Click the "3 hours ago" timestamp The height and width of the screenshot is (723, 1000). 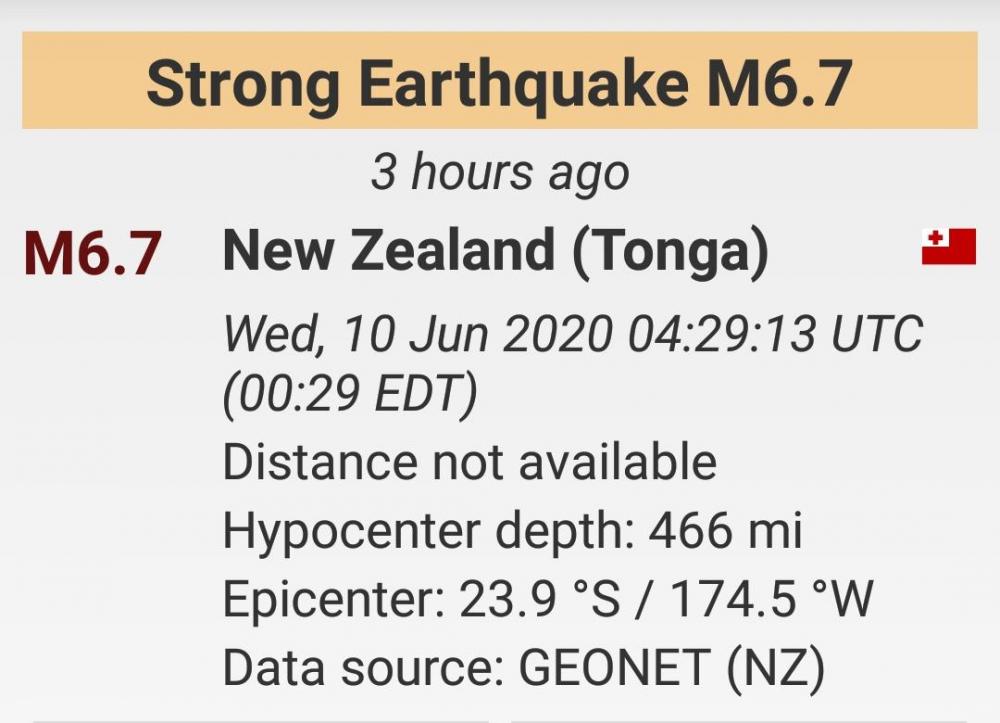(x=500, y=173)
